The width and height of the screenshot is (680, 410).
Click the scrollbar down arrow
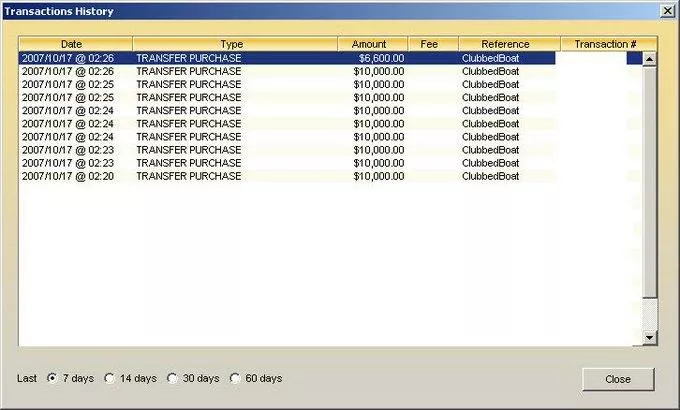point(649,338)
